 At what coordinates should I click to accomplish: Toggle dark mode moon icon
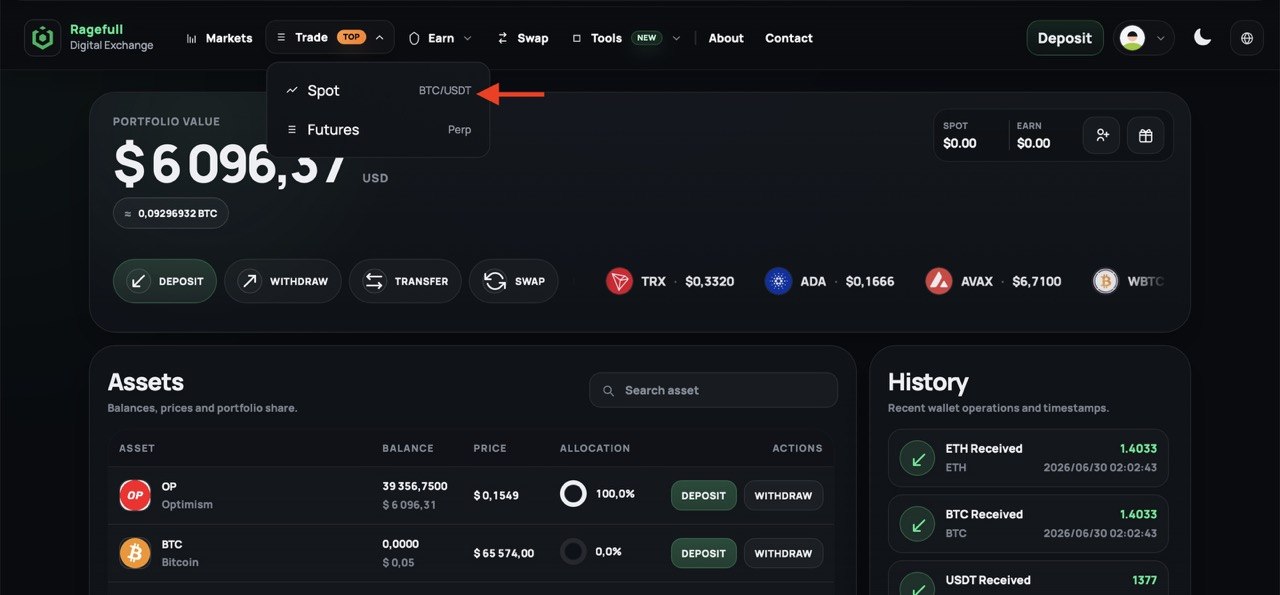(x=1203, y=38)
